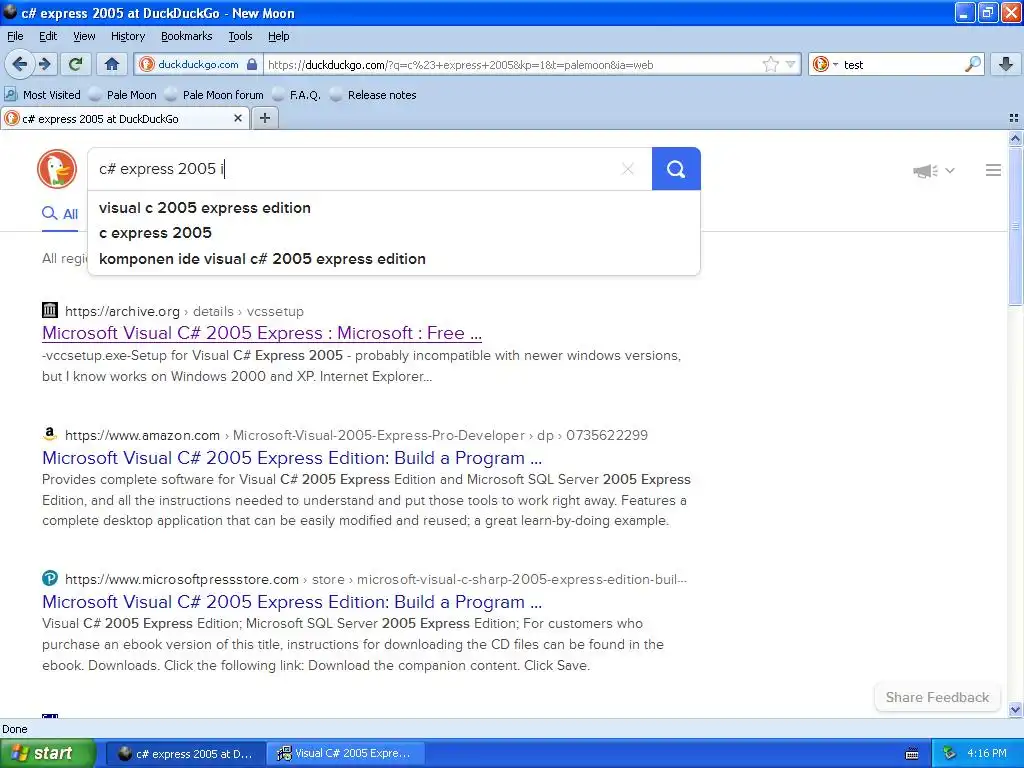
Task: Open the microsoftpressstore.com result title link
Action: coord(292,601)
